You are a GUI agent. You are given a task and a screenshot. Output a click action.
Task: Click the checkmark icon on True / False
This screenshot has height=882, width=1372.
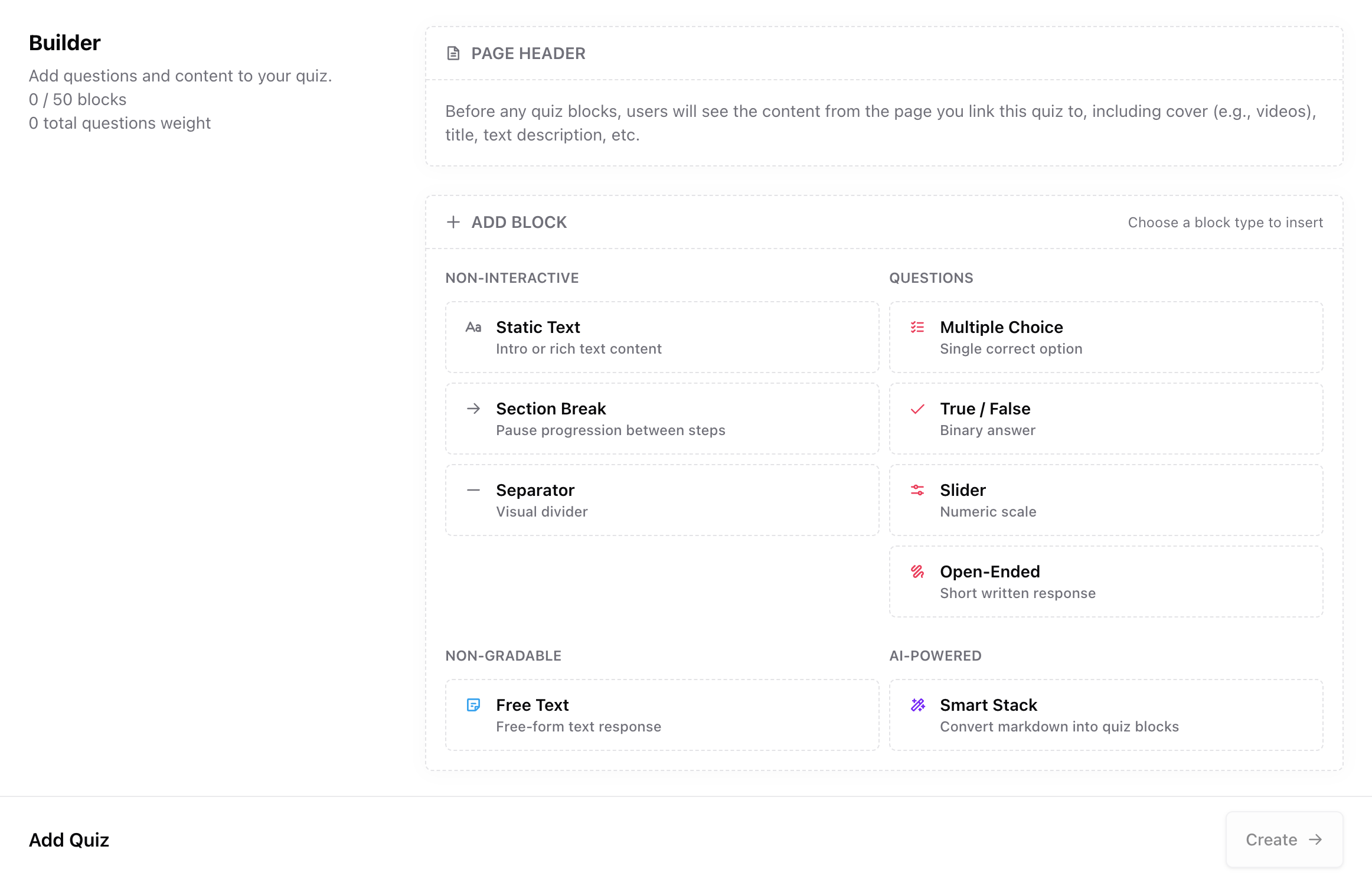917,408
